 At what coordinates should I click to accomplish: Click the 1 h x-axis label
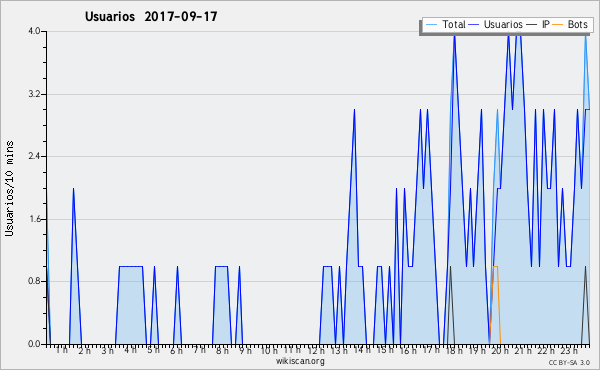coord(62,350)
